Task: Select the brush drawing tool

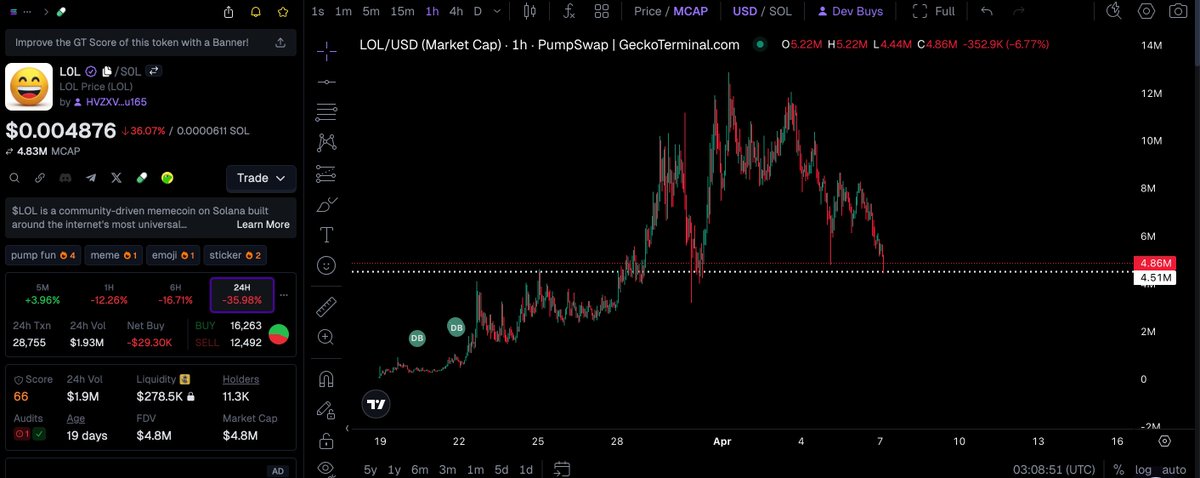Action: (326, 204)
